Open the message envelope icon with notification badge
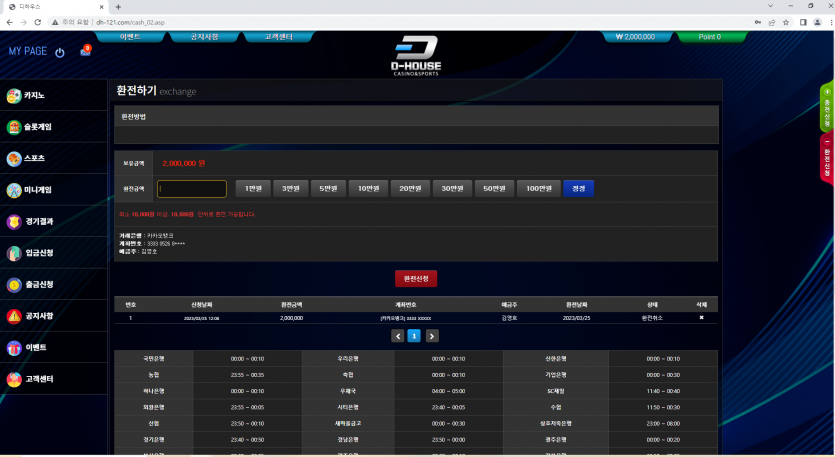 point(85,51)
